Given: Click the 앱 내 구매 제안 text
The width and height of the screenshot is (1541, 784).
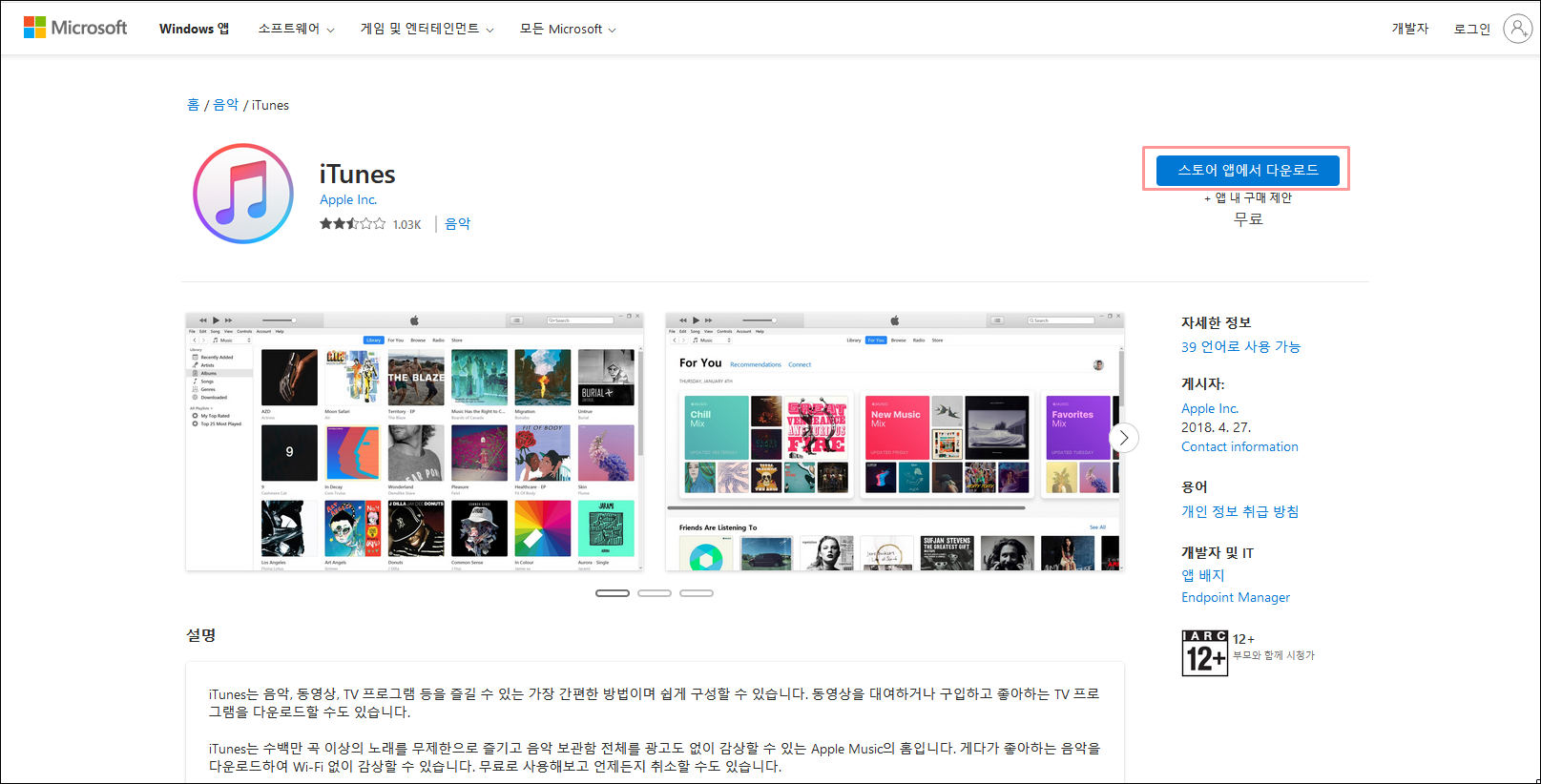Looking at the screenshot, I should [1248, 197].
